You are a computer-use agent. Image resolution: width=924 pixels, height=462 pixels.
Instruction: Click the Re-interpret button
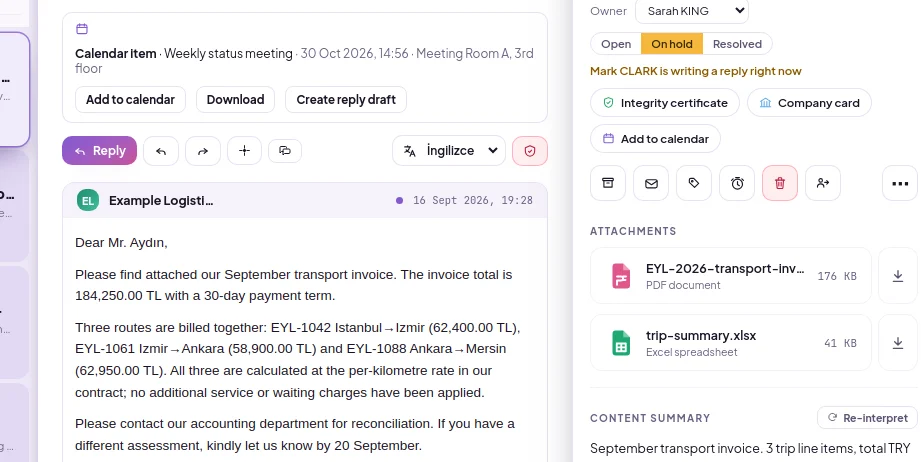pos(867,418)
